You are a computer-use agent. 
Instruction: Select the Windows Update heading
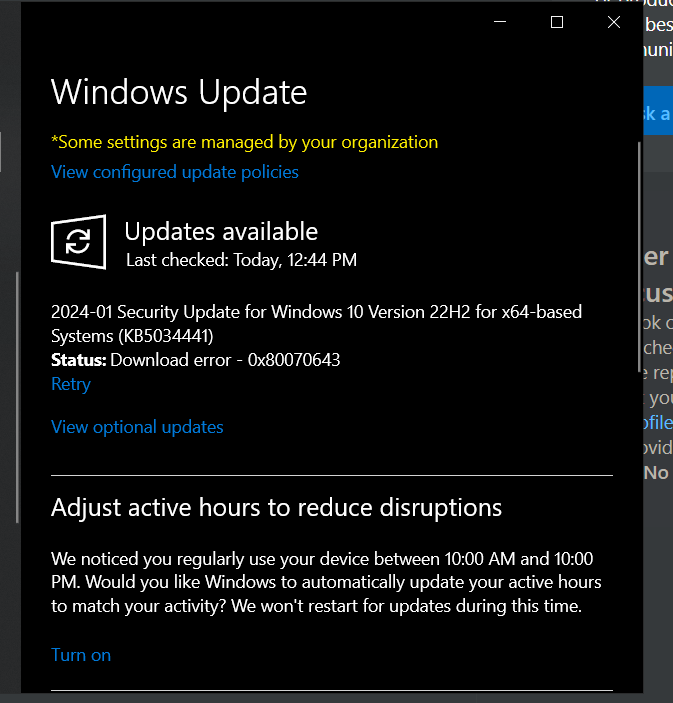(x=179, y=92)
